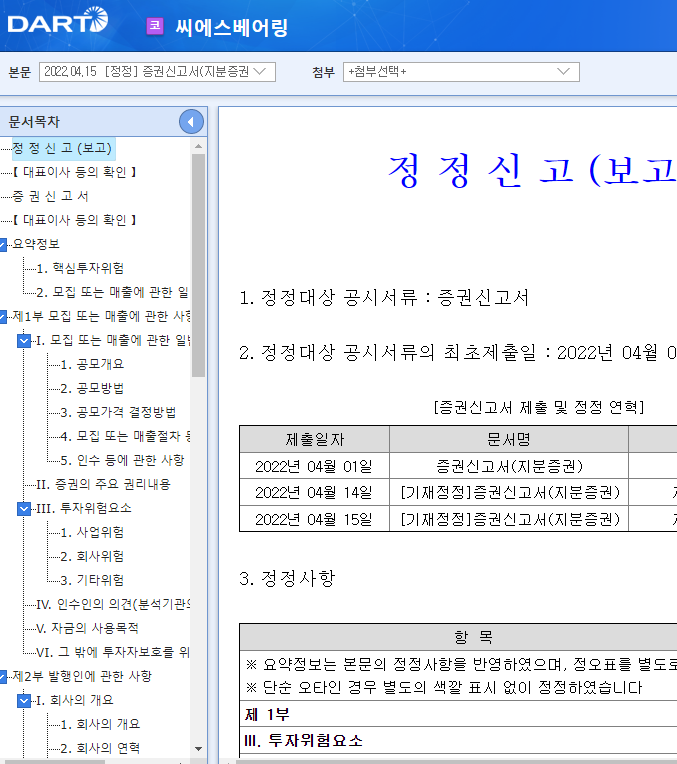677x764 pixels.
Task: Collapse the 제2부 발행인에 관한 사항 node
Action: pos(3,677)
